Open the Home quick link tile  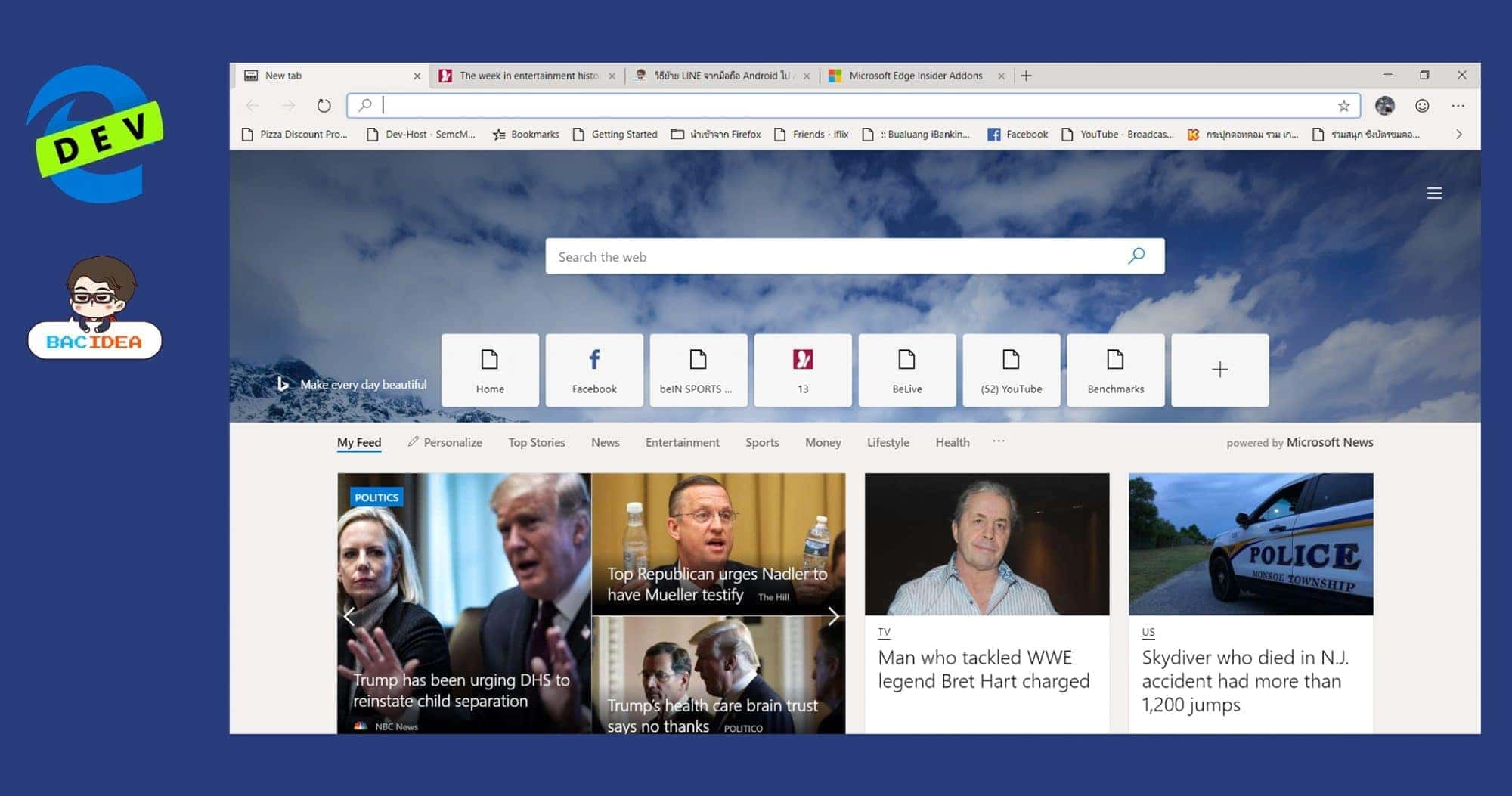pyautogui.click(x=490, y=370)
